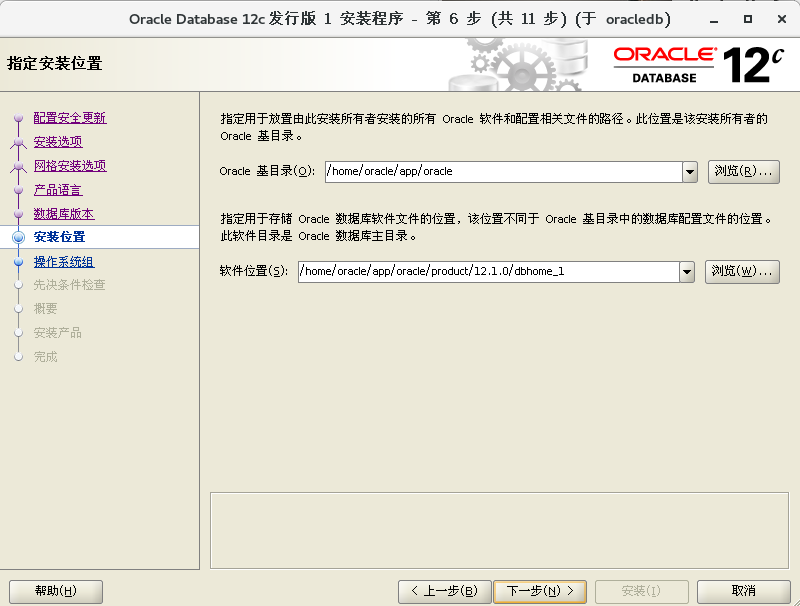Image resolution: width=800 pixels, height=606 pixels.
Task: Maximize the installer window
Action: click(x=747, y=19)
